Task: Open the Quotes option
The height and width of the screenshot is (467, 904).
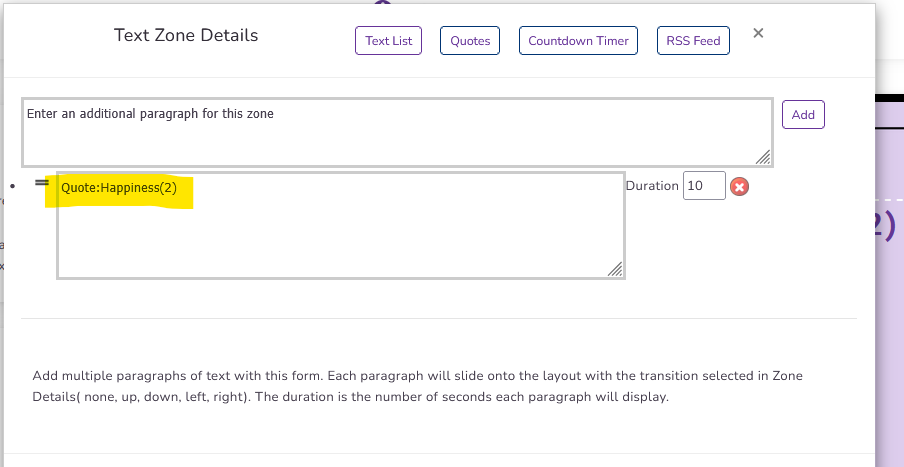Action: 470,41
